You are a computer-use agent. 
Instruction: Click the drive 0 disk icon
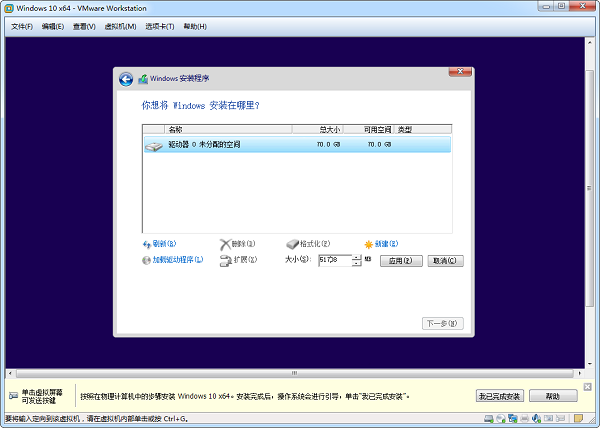154,146
